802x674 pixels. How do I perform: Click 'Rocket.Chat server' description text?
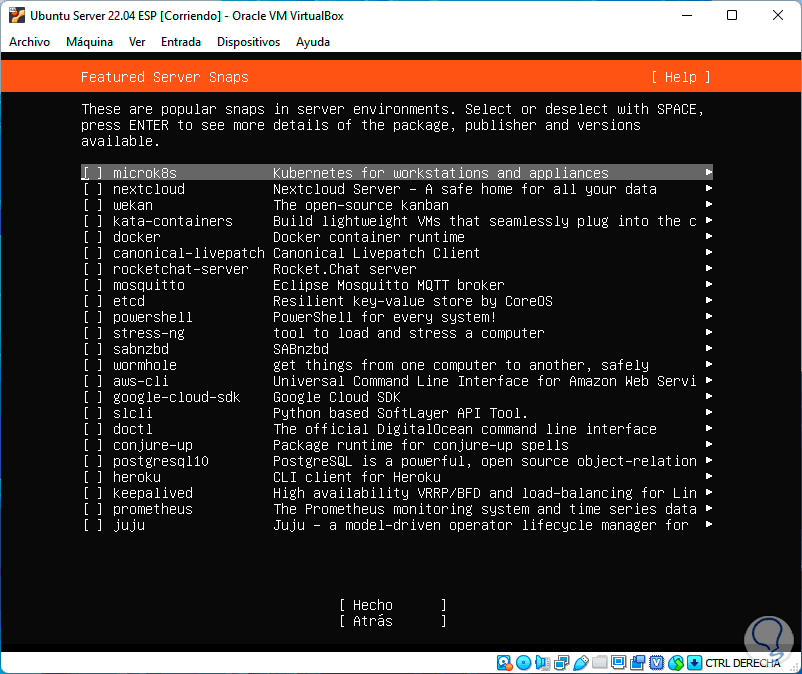[x=345, y=269]
